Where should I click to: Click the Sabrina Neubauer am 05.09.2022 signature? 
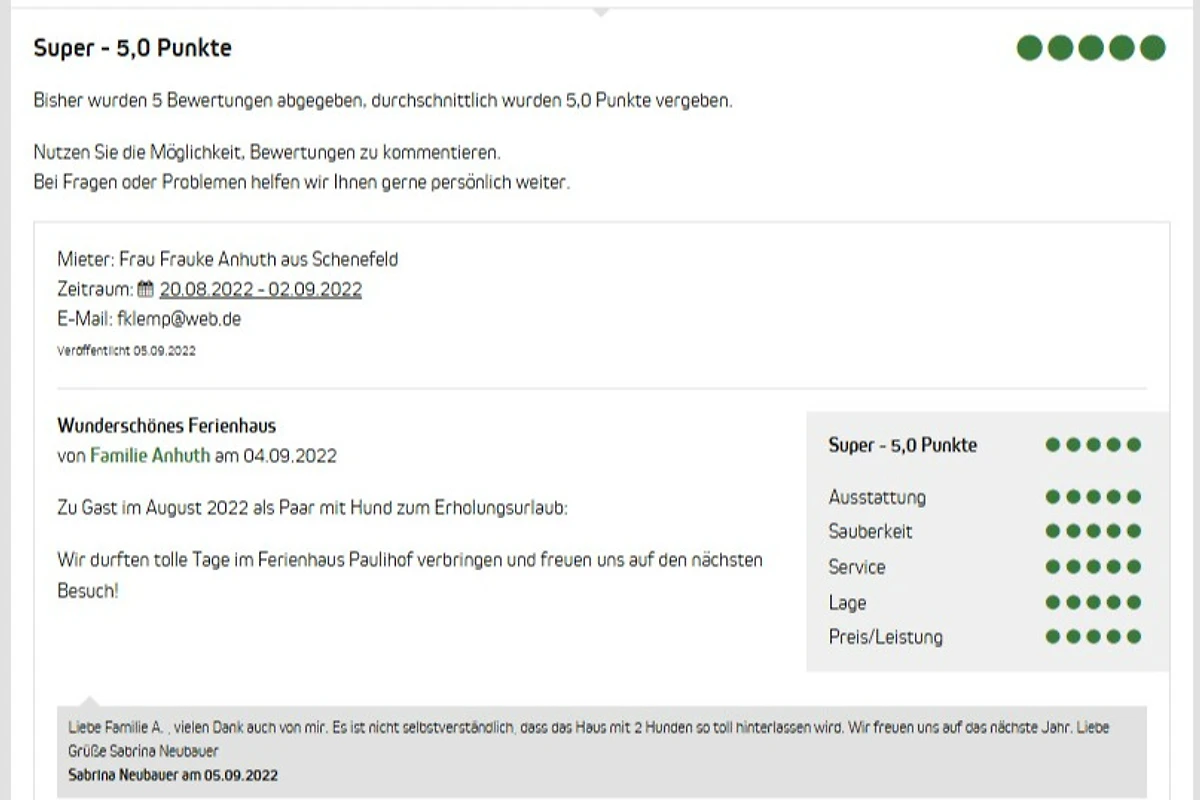(173, 775)
